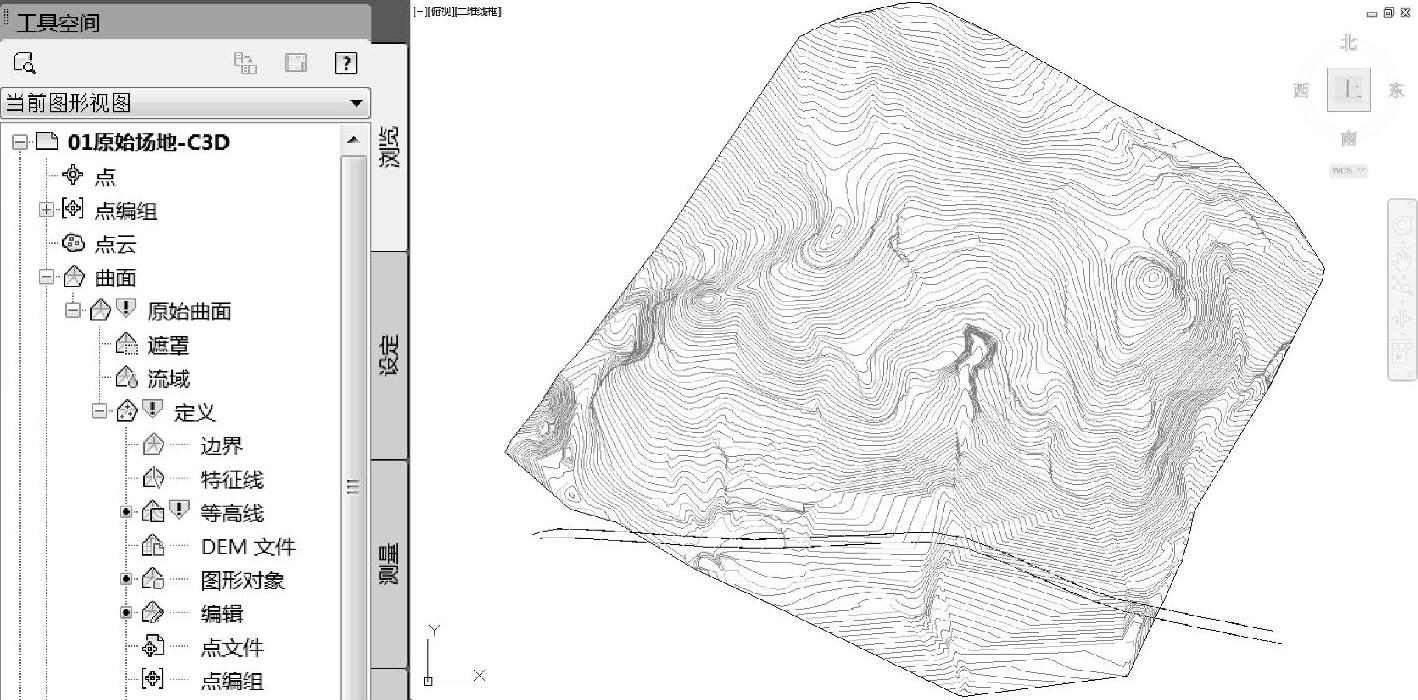Open the 二维线框 visual style menu
Image resolution: width=1418 pixels, height=700 pixels.
point(477,12)
